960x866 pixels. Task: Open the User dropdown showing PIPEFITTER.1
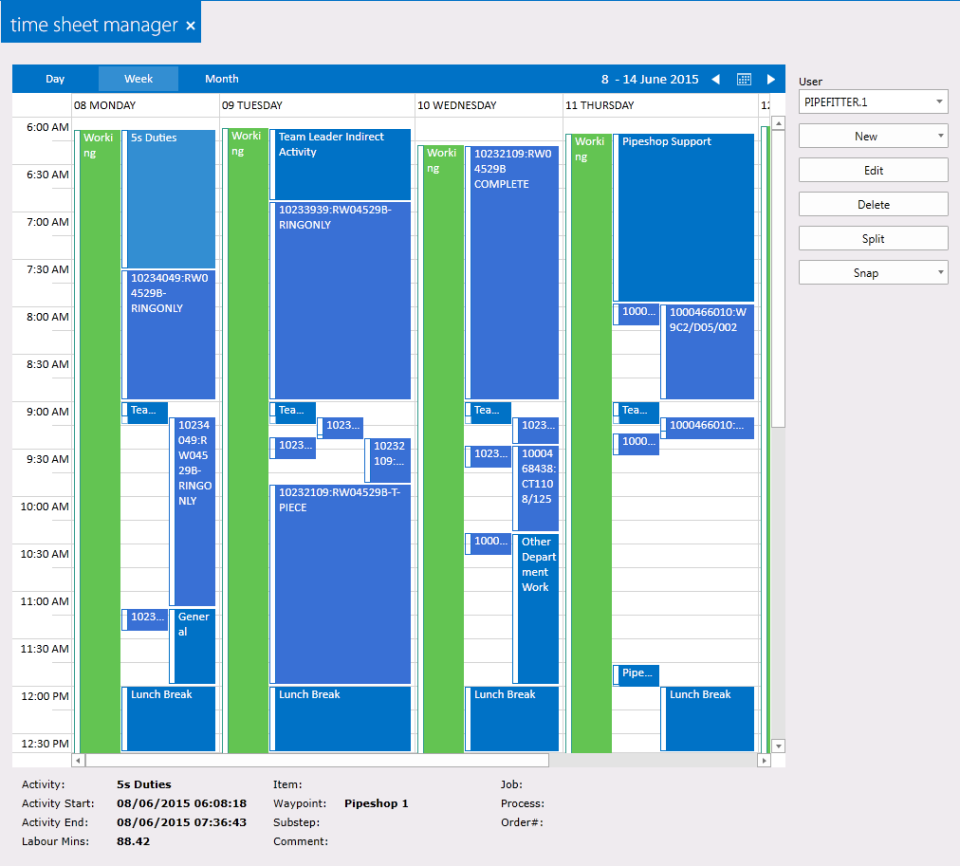[x=938, y=101]
